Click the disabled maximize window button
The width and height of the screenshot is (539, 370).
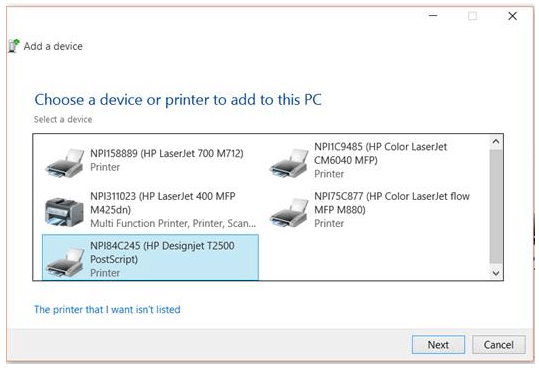[x=473, y=16]
